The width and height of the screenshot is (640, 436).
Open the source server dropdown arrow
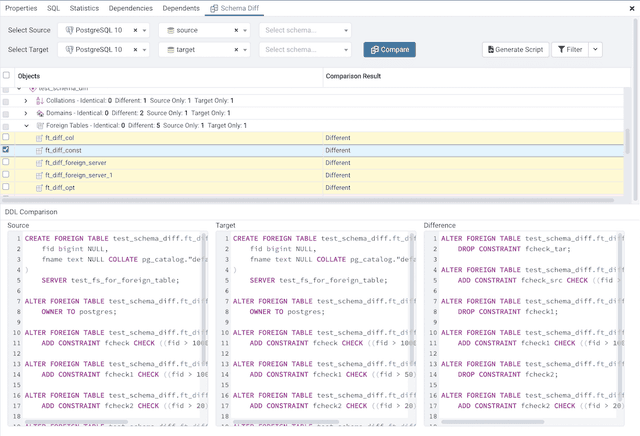click(x=144, y=30)
